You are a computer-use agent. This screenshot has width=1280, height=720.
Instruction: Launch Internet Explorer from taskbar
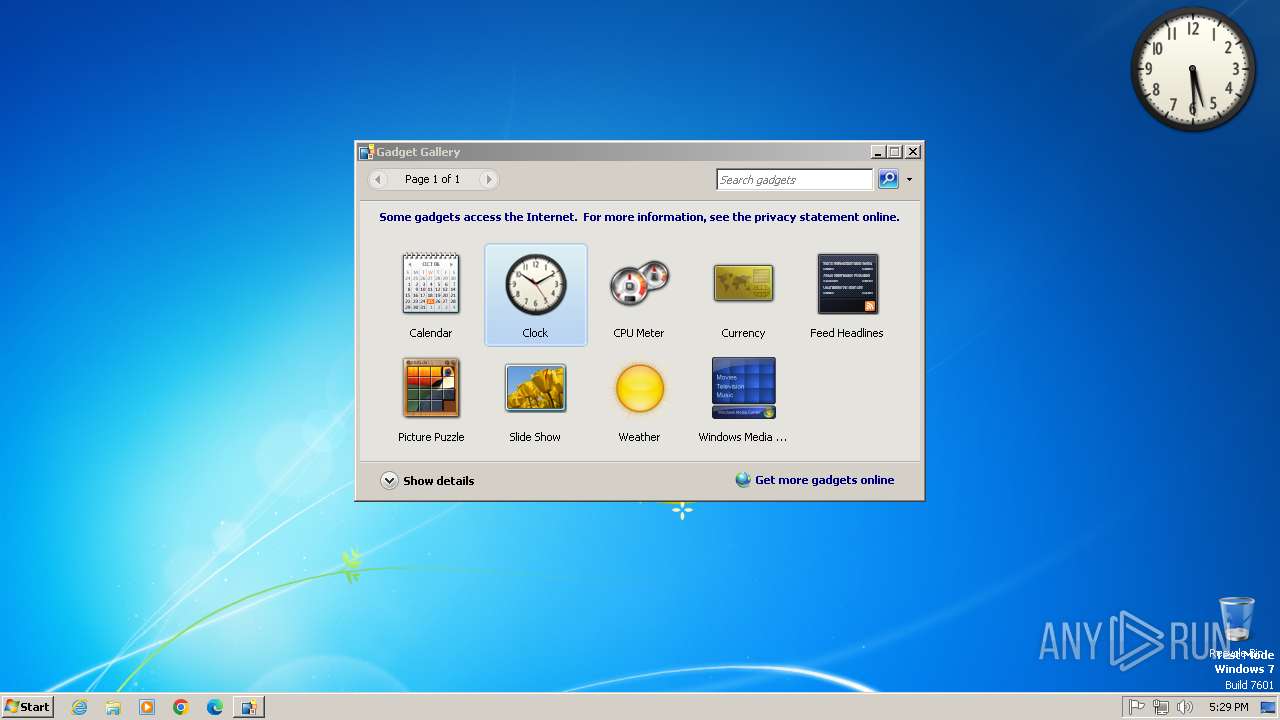pos(79,707)
